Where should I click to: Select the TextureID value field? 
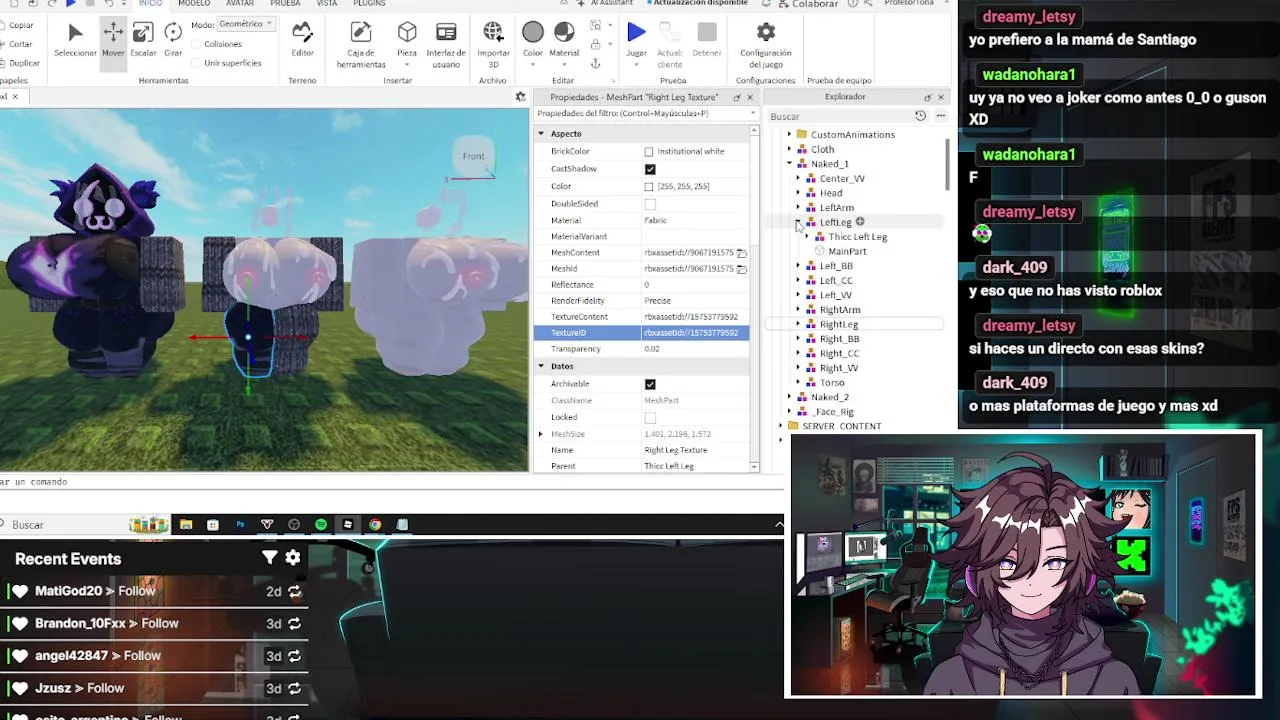pos(695,333)
